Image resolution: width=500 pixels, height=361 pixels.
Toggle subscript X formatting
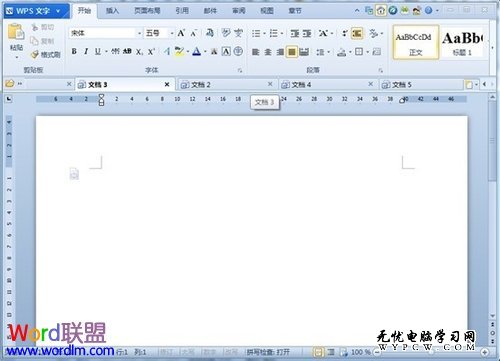tap(139, 52)
